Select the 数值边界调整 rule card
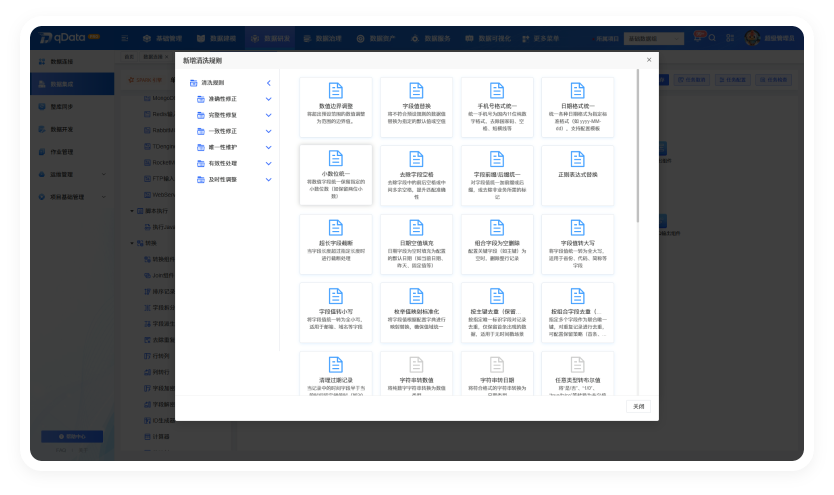Viewport: 834px width, 495px height. [x=336, y=107]
